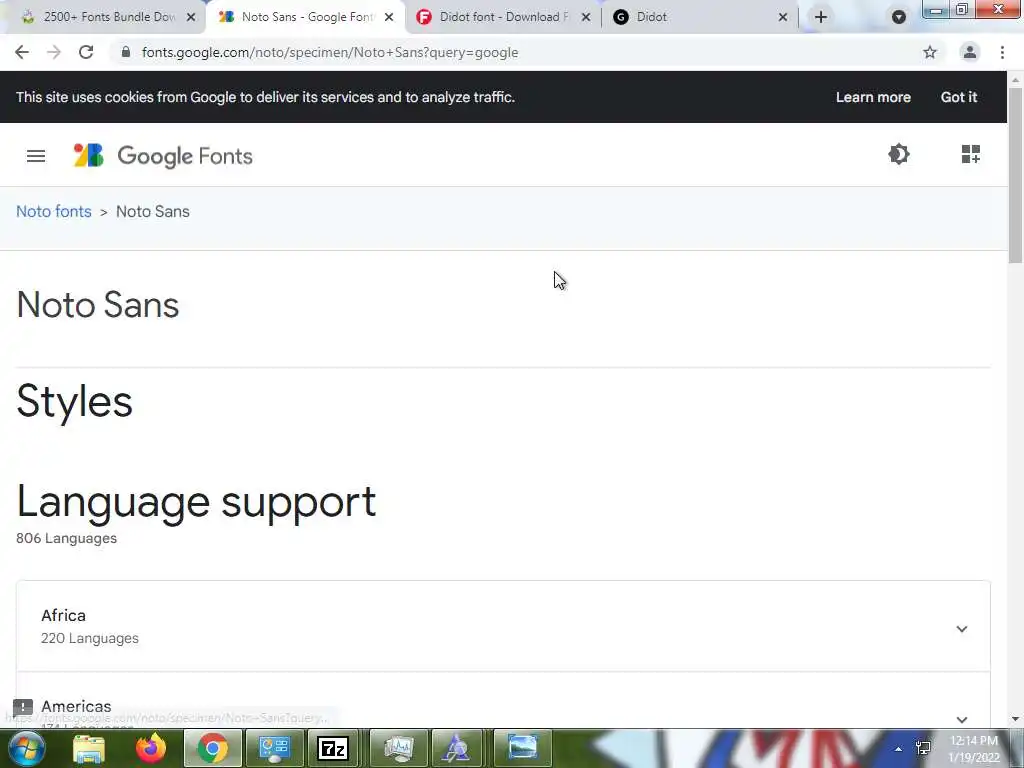
Task: Open Windows Explorer from the taskbar
Action: point(89,748)
